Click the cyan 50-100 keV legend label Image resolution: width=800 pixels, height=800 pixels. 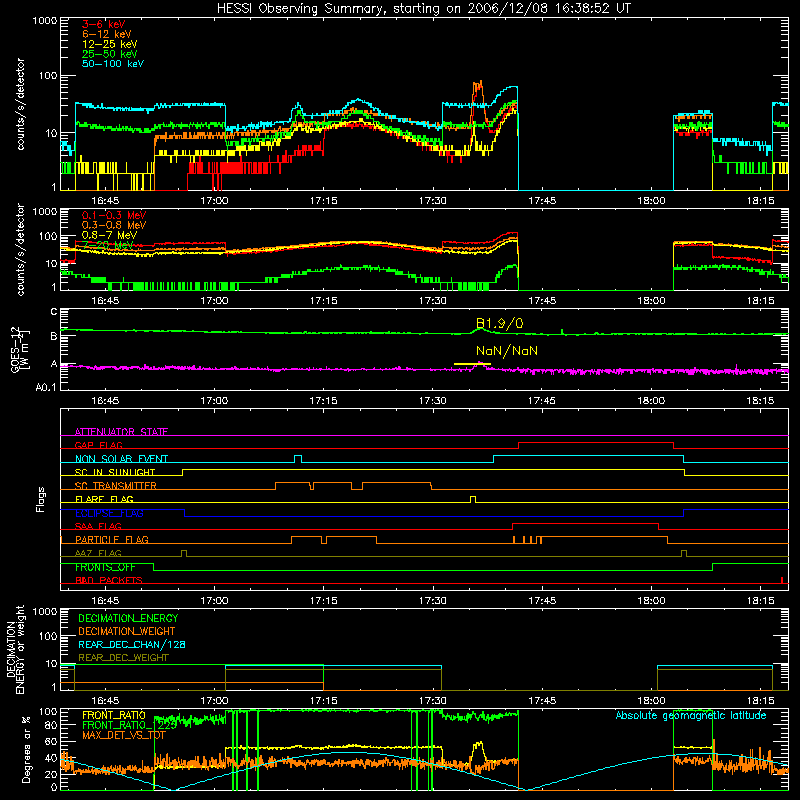click(x=113, y=64)
